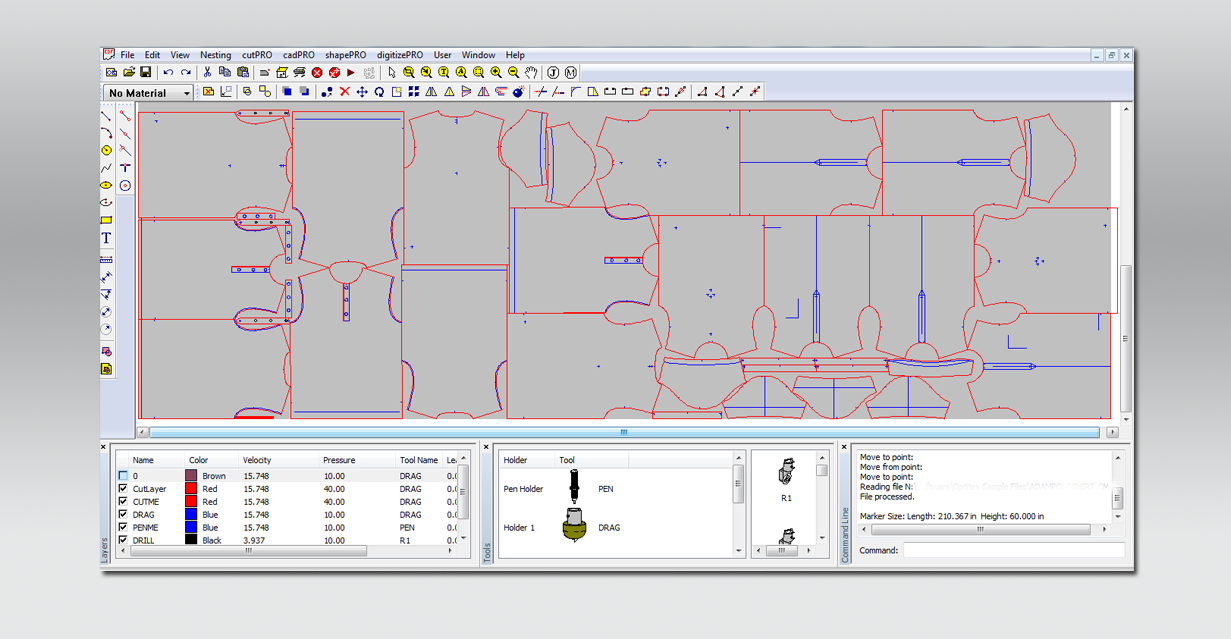Uncheck the CutLayer layer checkbox
Viewport: 1231px width, 639px height.
pyautogui.click(x=123, y=489)
